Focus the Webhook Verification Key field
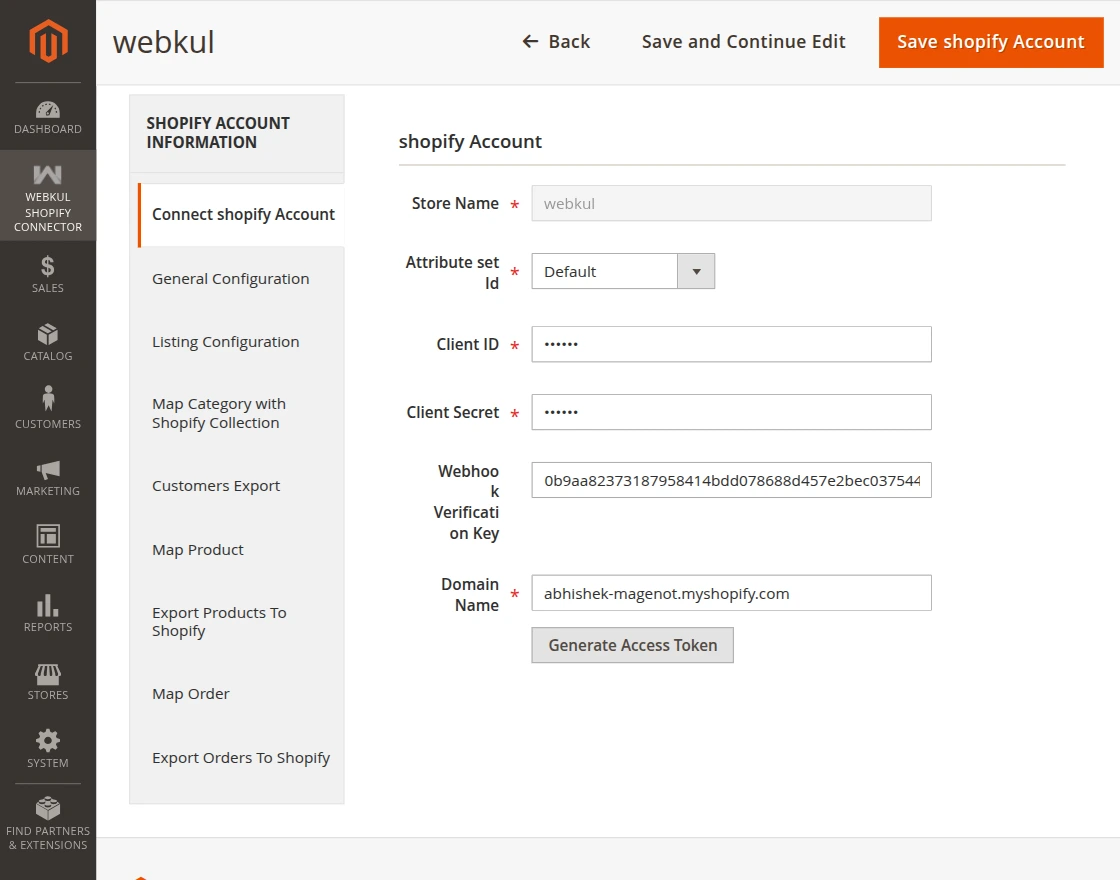Viewport: 1120px width, 880px height. 731,480
